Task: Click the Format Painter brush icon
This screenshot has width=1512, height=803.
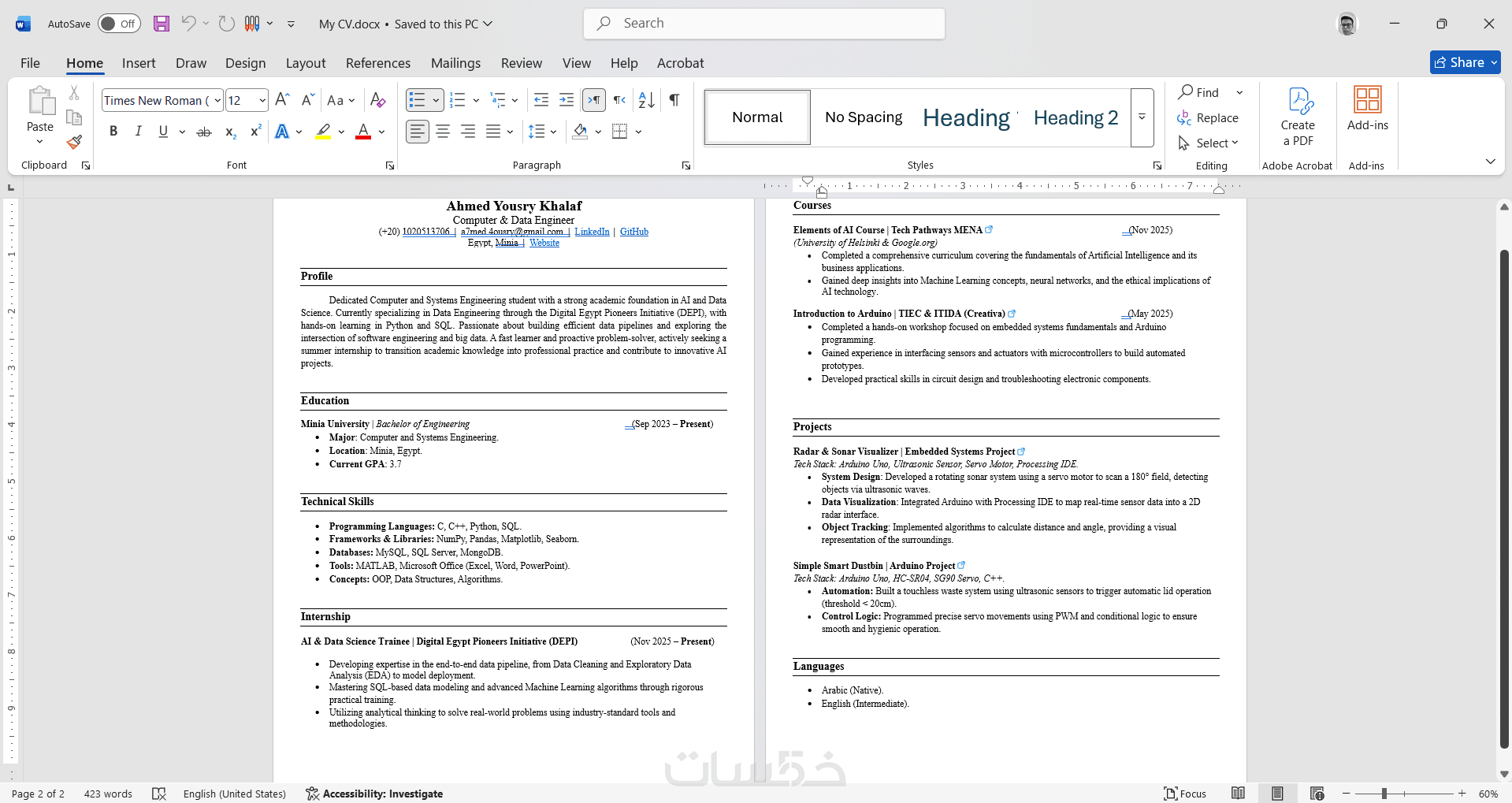Action: [x=74, y=142]
